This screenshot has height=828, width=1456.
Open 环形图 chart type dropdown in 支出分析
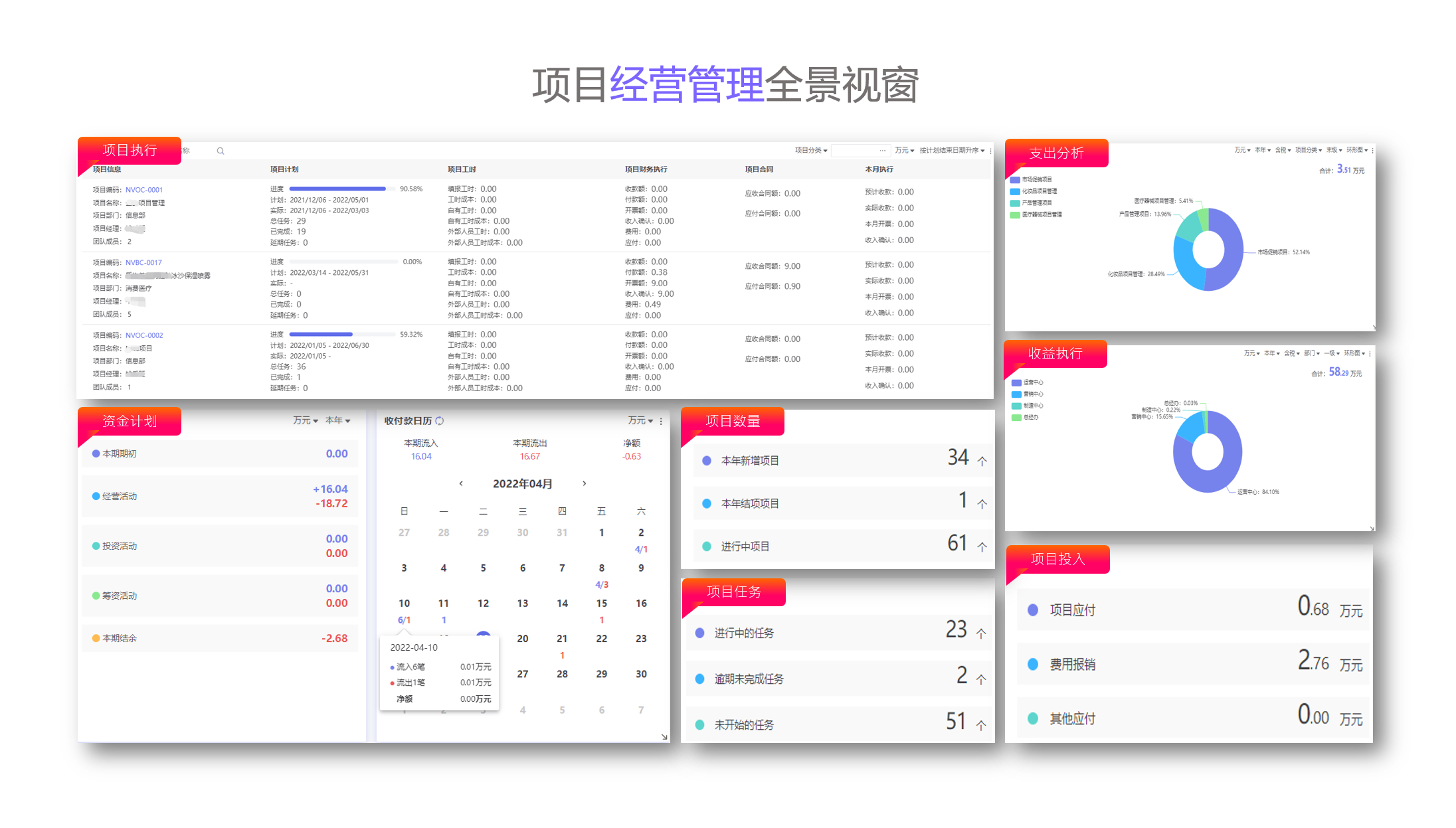(1356, 150)
